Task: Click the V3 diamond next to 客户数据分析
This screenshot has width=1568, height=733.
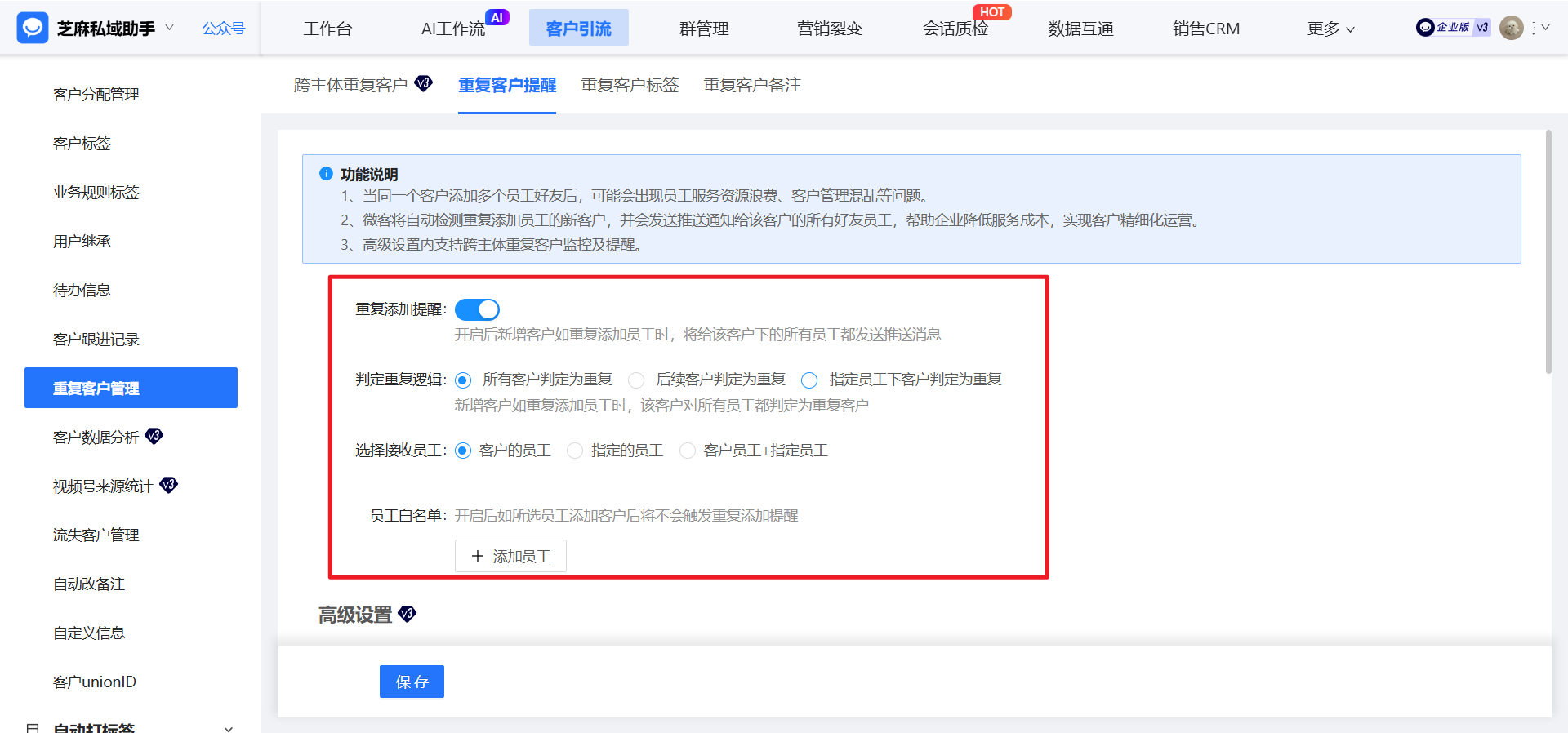Action: tap(154, 436)
